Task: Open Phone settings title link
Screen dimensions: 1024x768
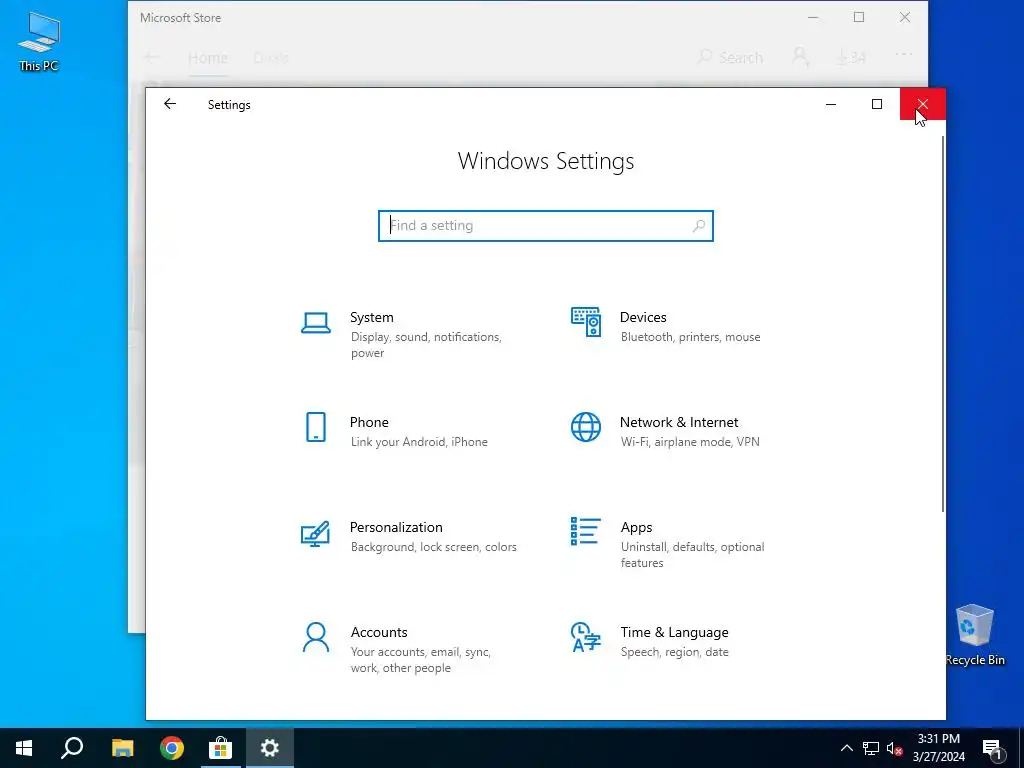Action: point(369,423)
